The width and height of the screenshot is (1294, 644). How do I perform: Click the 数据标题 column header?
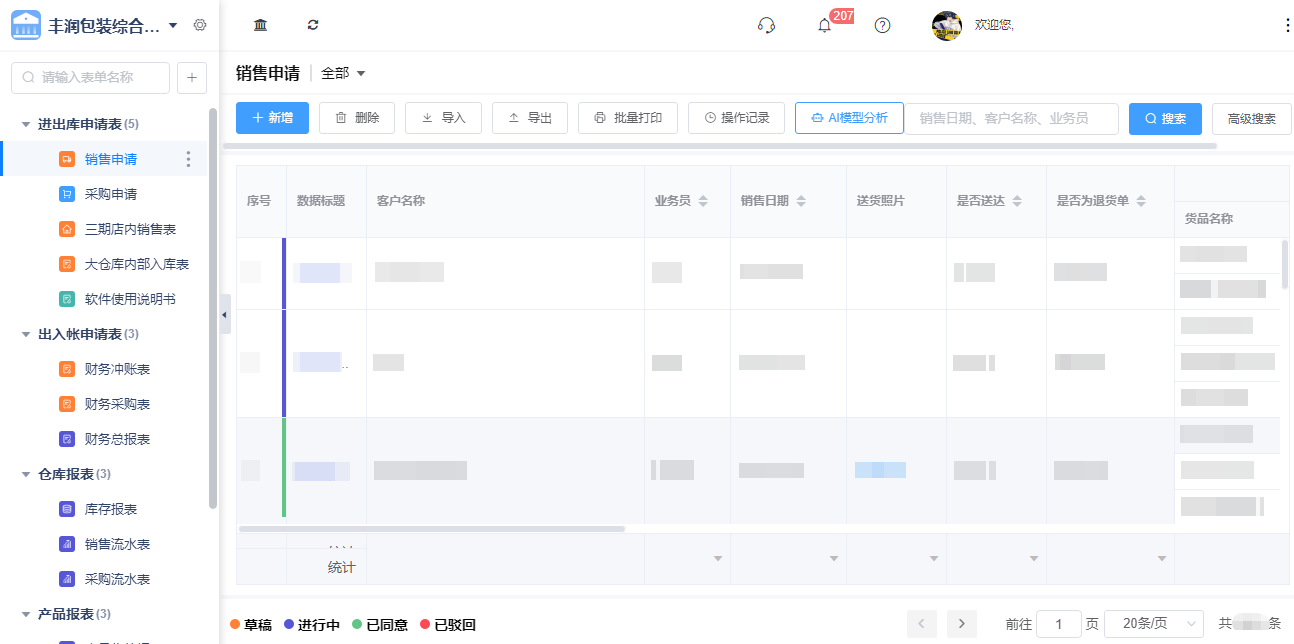(321, 201)
